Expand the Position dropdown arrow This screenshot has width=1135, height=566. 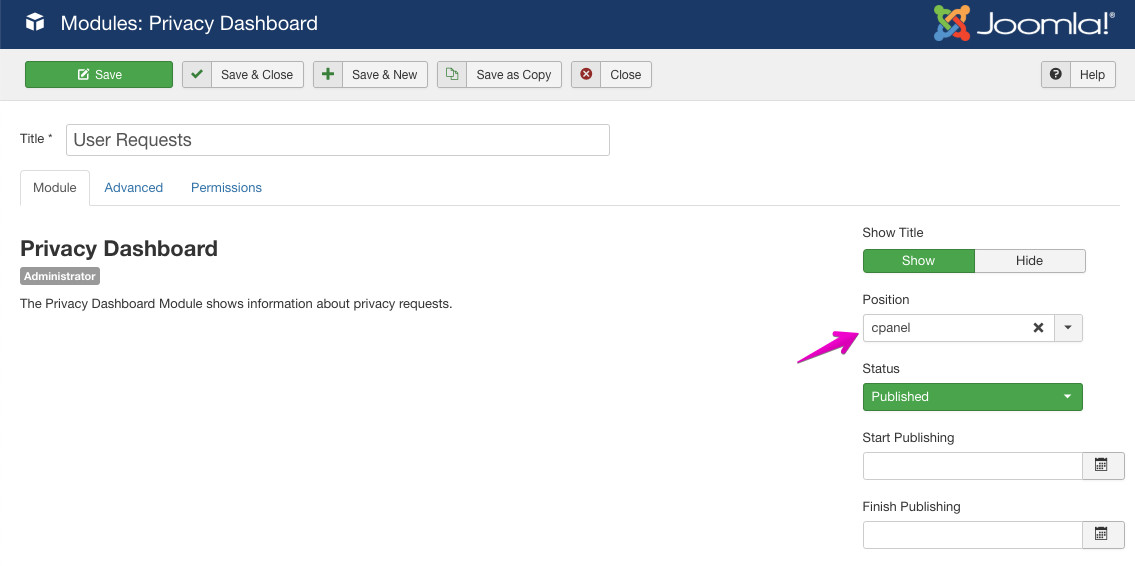pos(1068,328)
